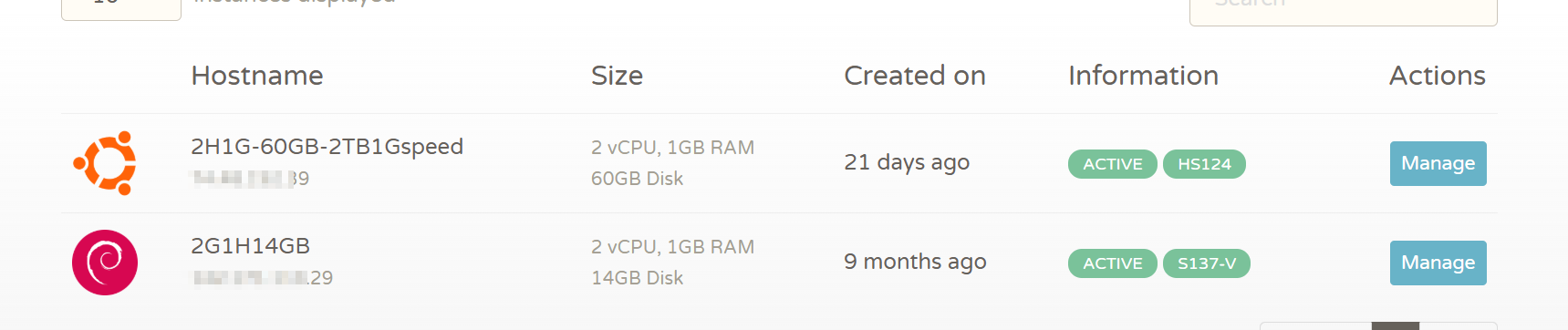Focus the Search input field
Screen dimensions: 1568x330
[x=1344, y=9]
